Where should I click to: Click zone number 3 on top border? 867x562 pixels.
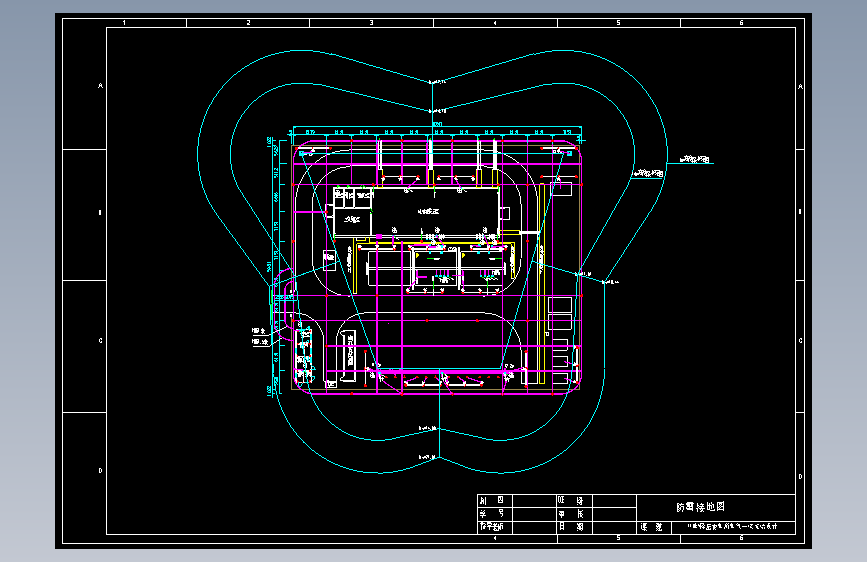click(372, 23)
